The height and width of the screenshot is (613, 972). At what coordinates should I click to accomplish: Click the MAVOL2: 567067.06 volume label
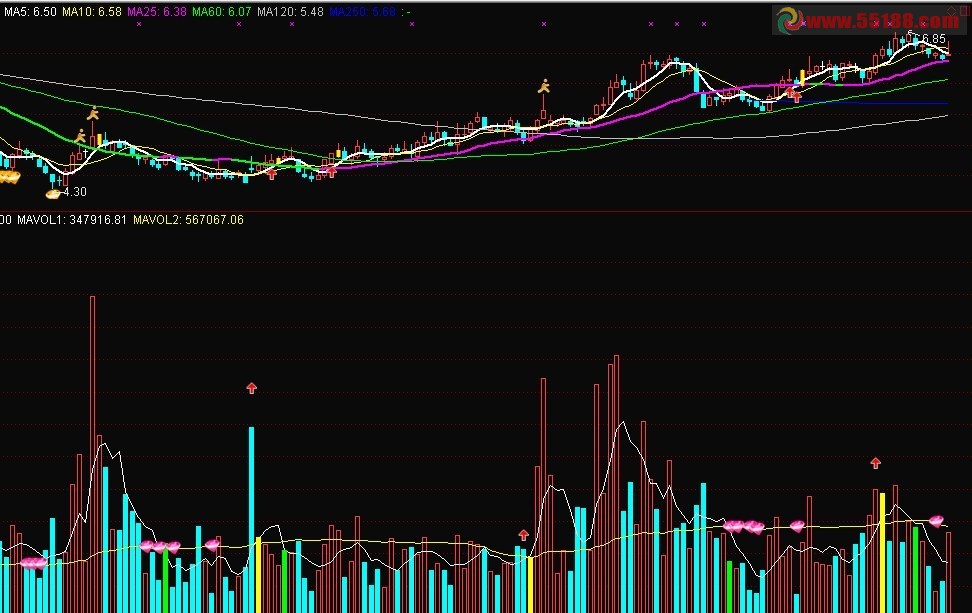click(188, 219)
